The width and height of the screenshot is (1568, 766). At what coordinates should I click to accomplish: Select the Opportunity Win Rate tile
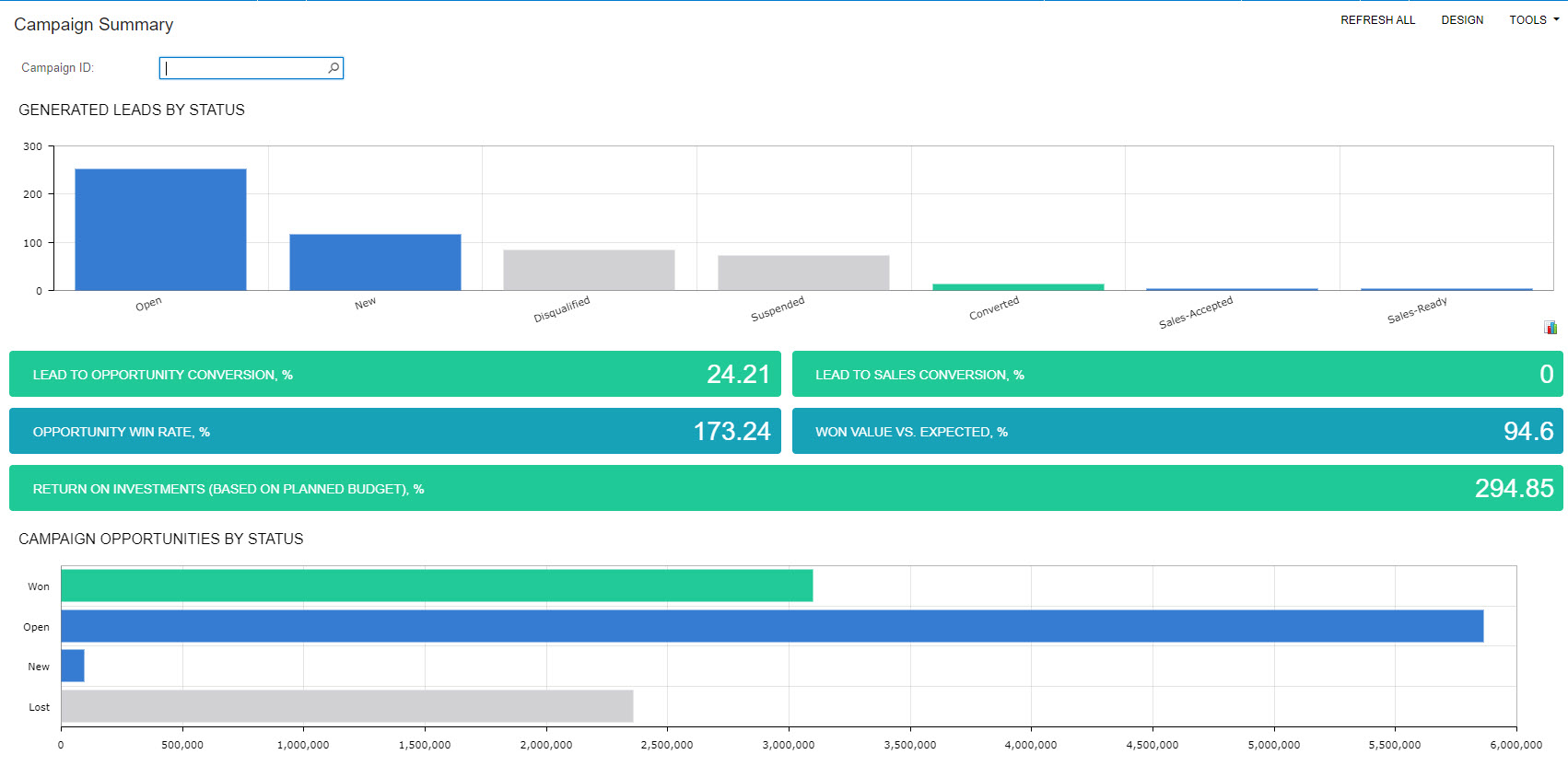coord(395,431)
